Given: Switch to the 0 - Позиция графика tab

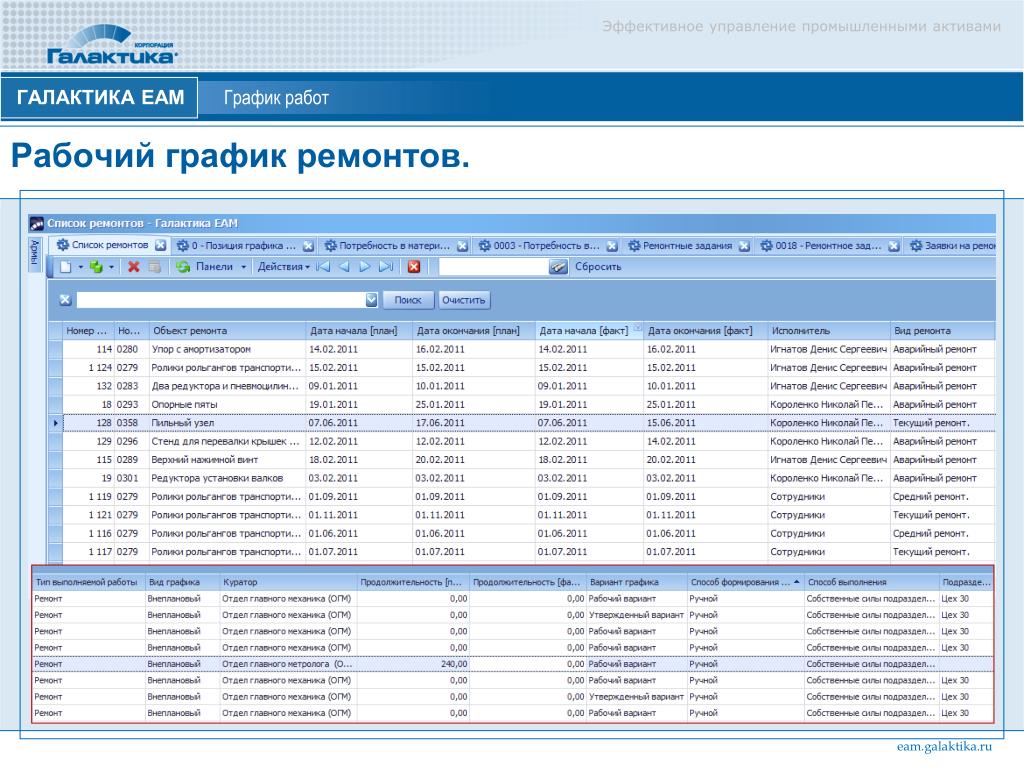Looking at the screenshot, I should [244, 246].
